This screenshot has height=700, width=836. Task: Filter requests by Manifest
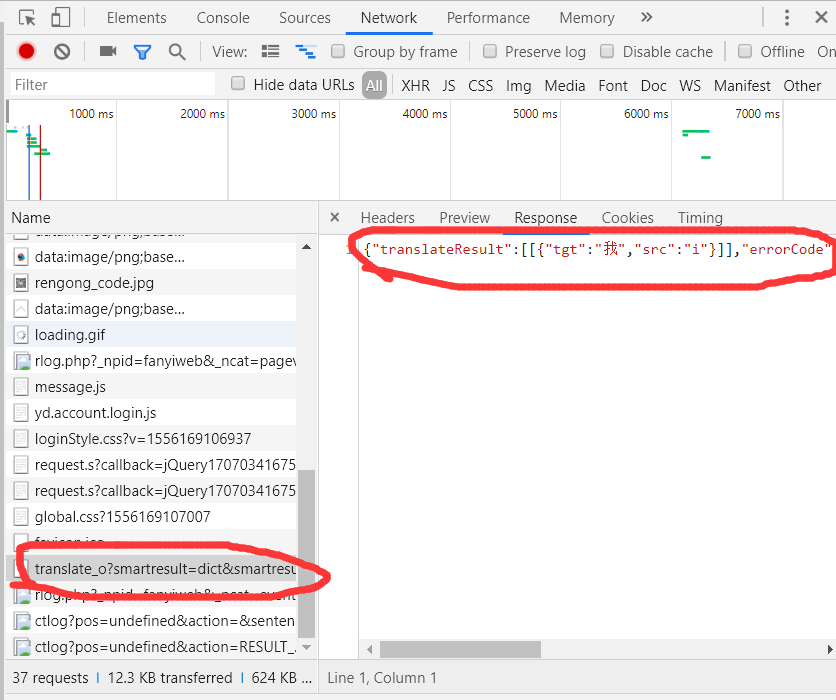click(x=742, y=85)
